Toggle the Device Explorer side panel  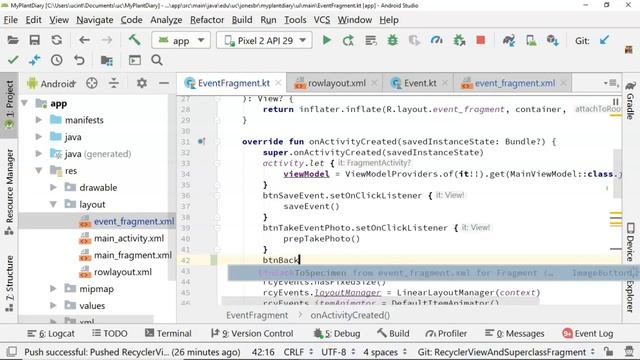click(631, 267)
